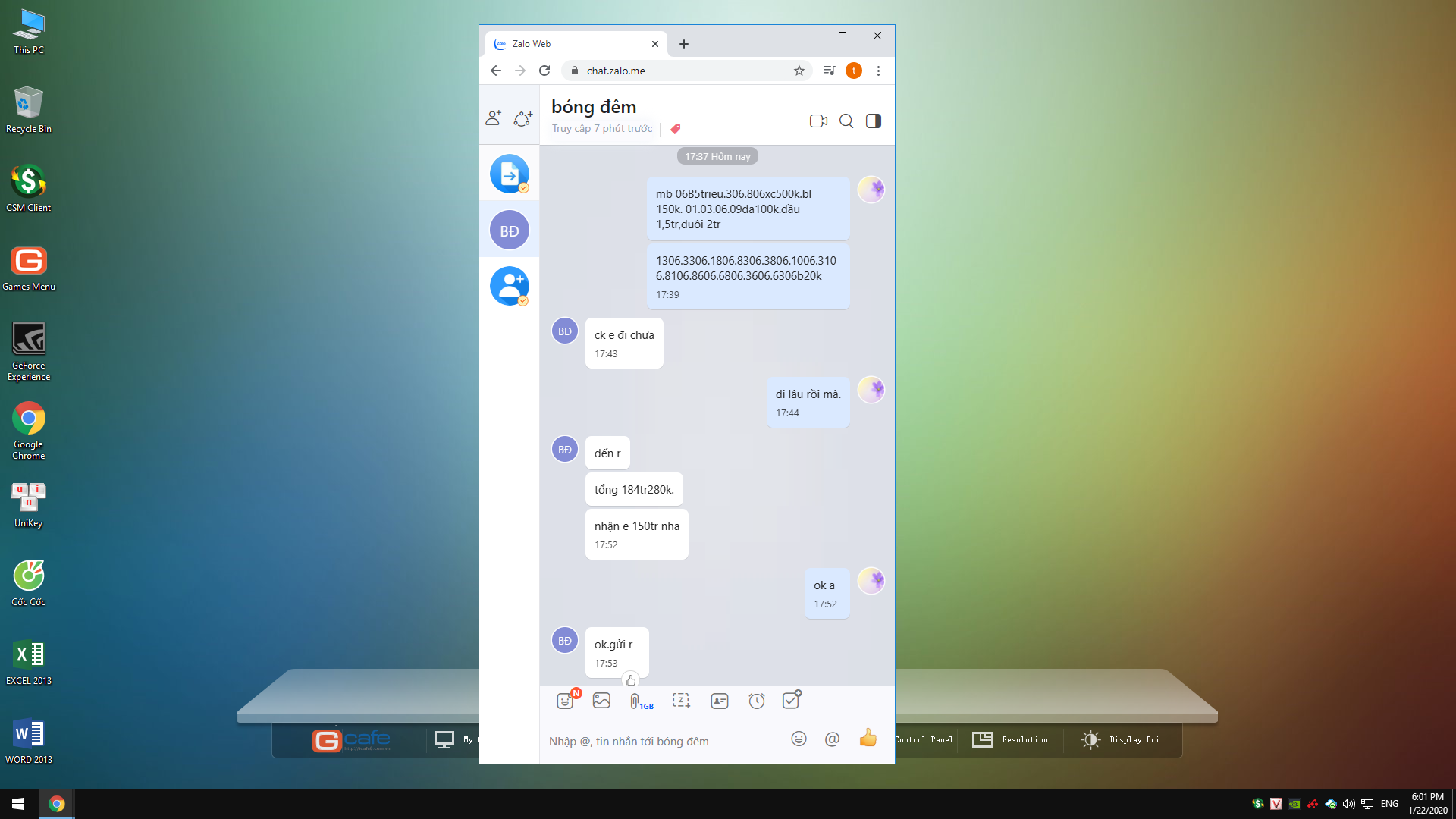The image size is (1456, 819).
Task: Click the add friend icon
Action: point(494,118)
